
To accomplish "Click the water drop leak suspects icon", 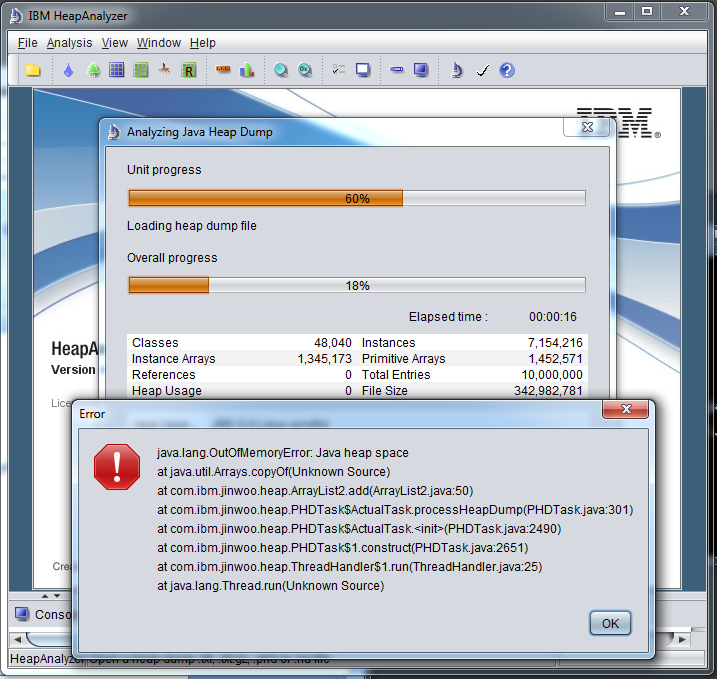I will pos(69,70).
